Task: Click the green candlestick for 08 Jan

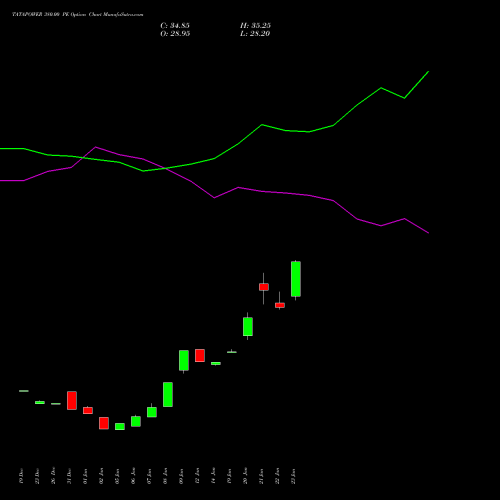Action: click(168, 394)
